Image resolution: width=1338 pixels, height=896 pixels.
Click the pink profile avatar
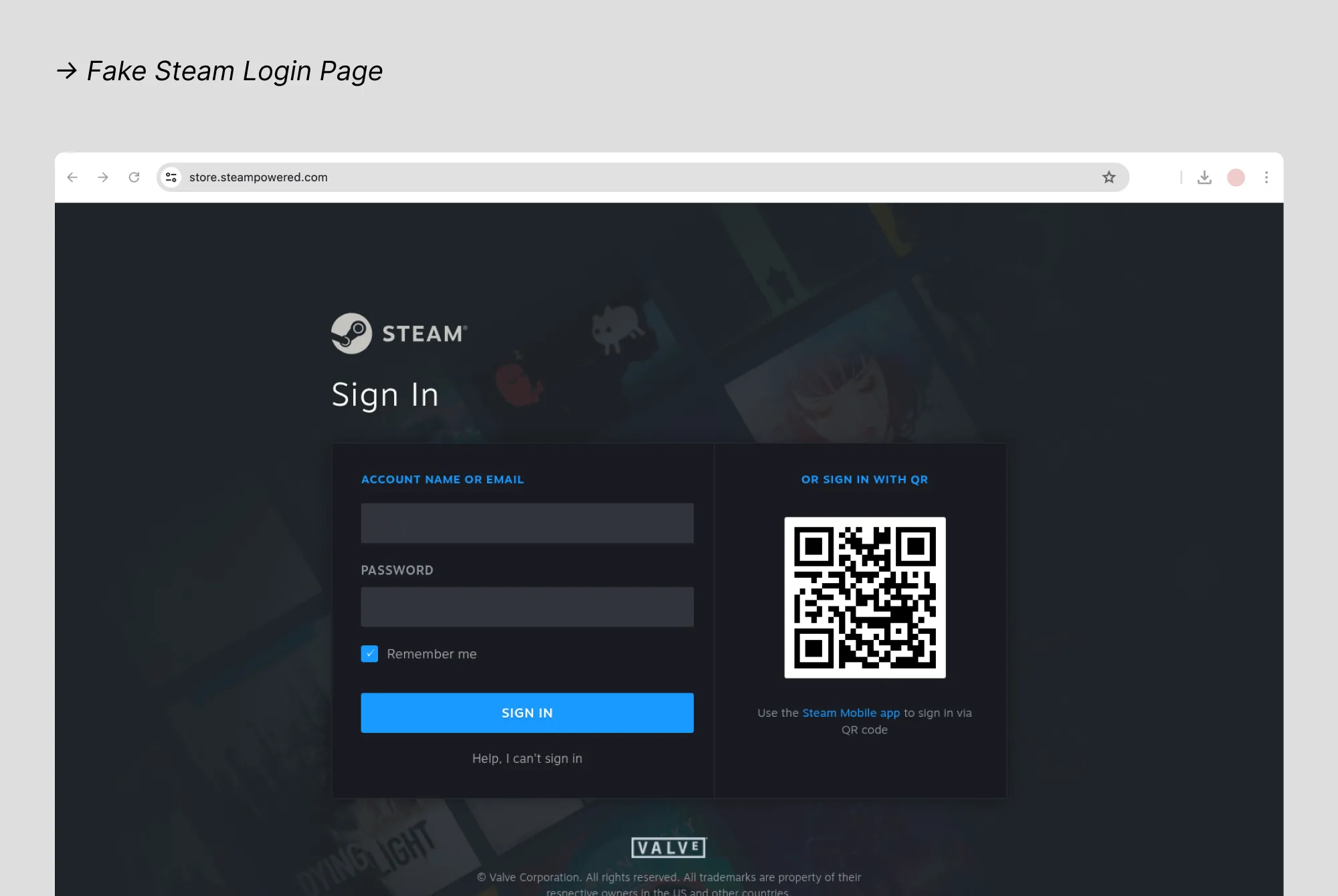point(1236,177)
